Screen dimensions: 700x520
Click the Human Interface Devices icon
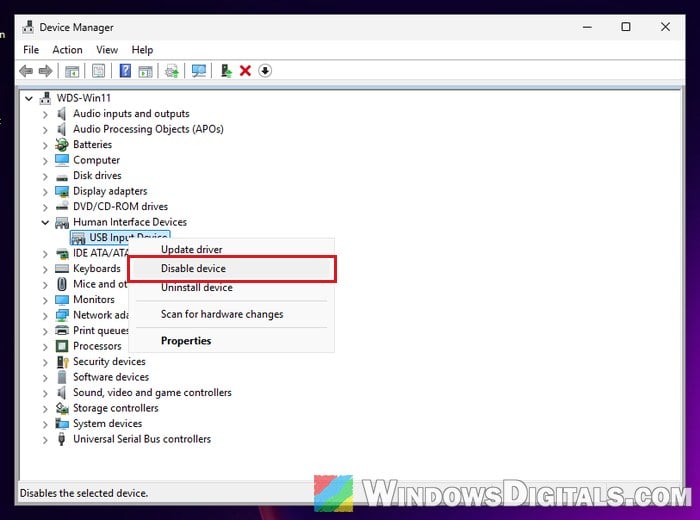click(62, 222)
